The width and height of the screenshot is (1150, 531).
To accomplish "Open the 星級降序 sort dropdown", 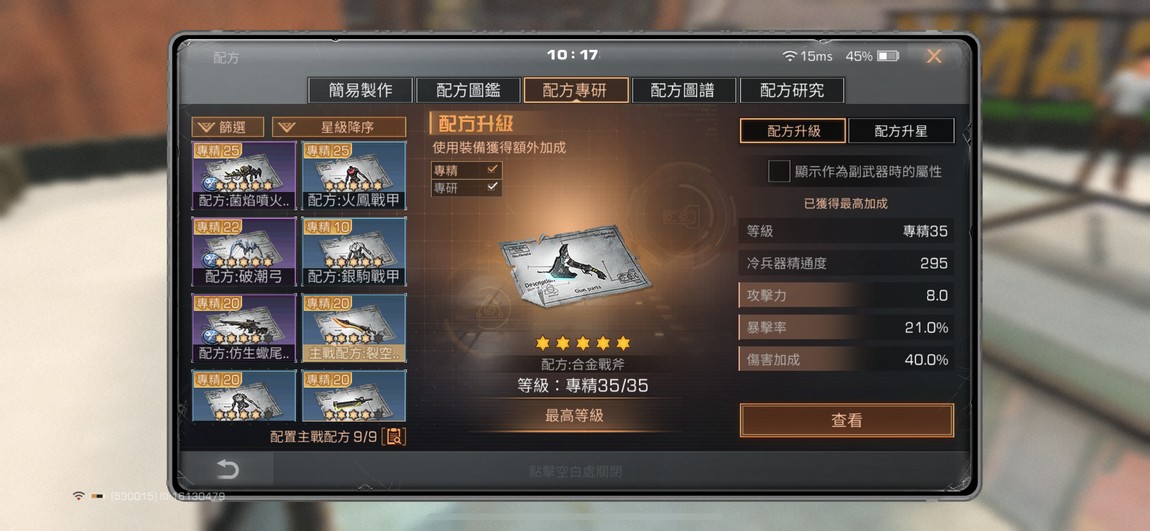I will pos(339,127).
